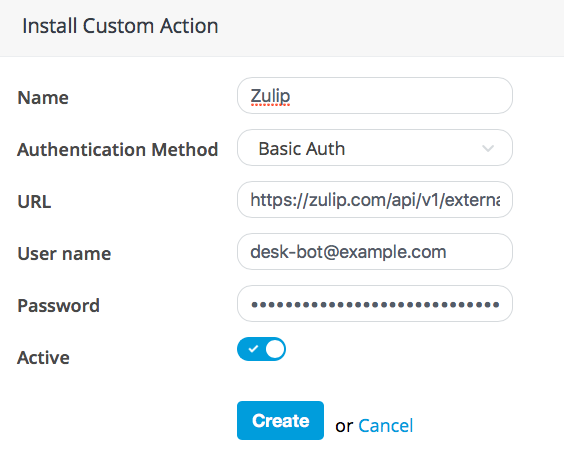Click the Password label
Viewport: 564px width, 471px height.
58,305
